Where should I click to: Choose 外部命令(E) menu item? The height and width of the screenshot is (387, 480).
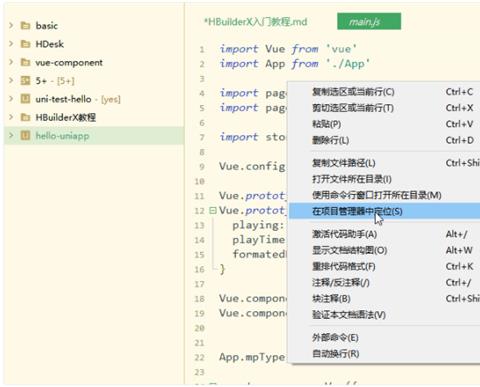[384, 338]
